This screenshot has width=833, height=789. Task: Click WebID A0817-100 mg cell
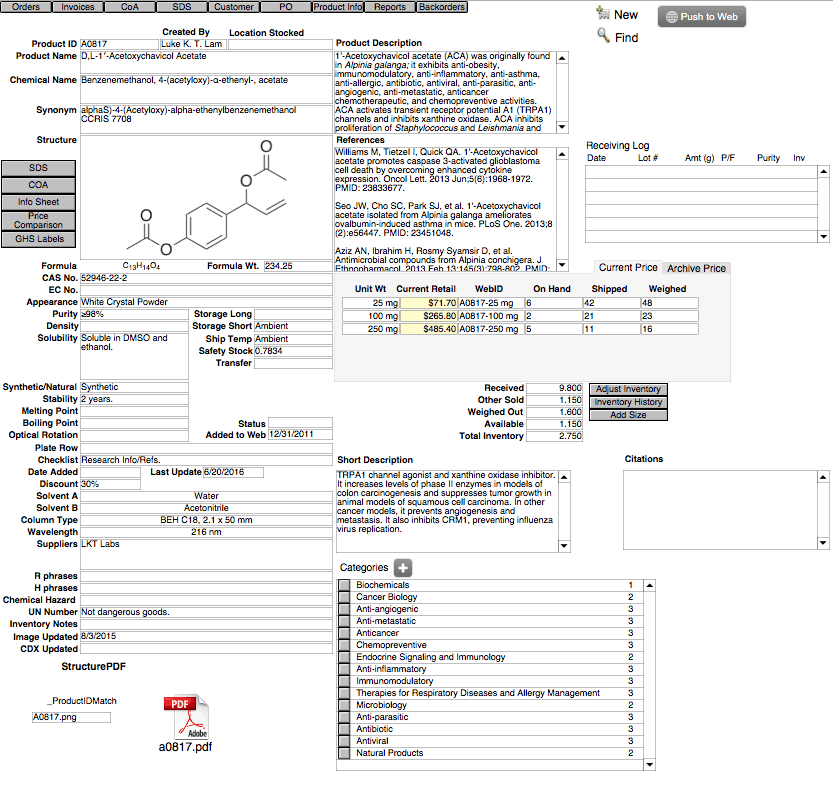tap(491, 316)
